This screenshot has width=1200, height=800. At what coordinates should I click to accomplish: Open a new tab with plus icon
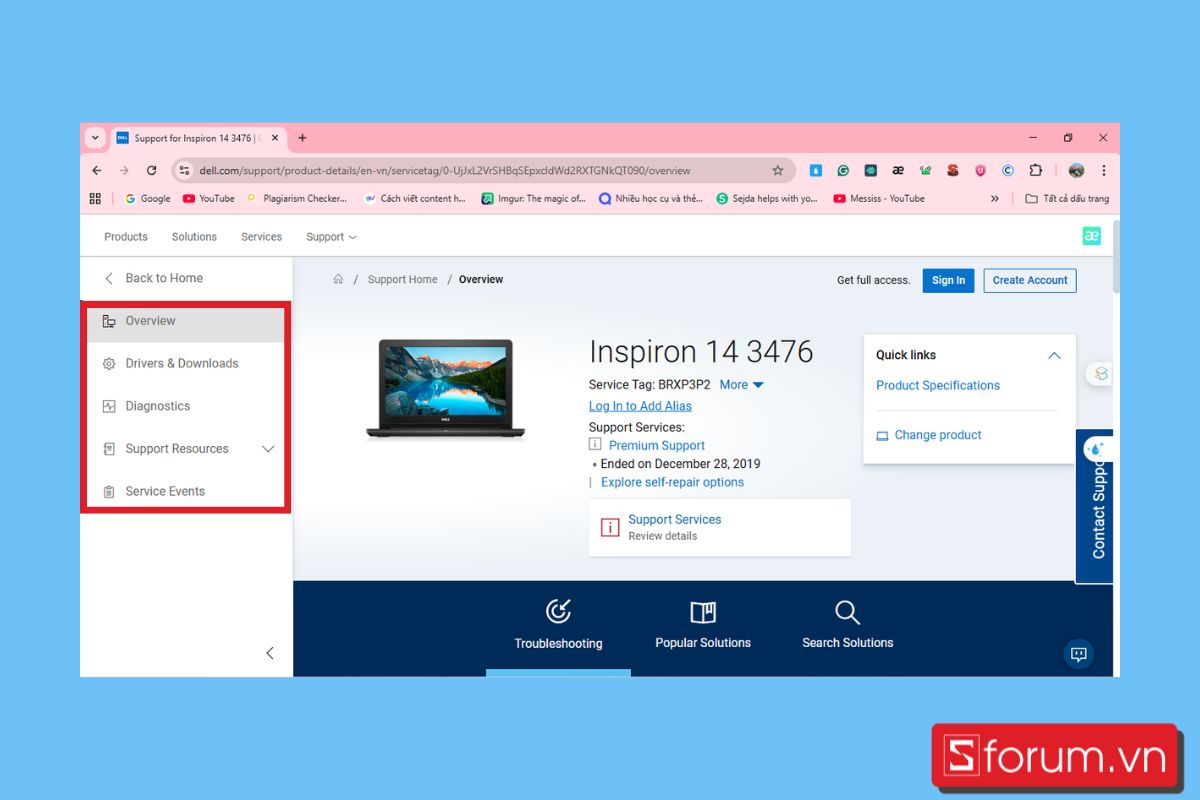tap(302, 138)
